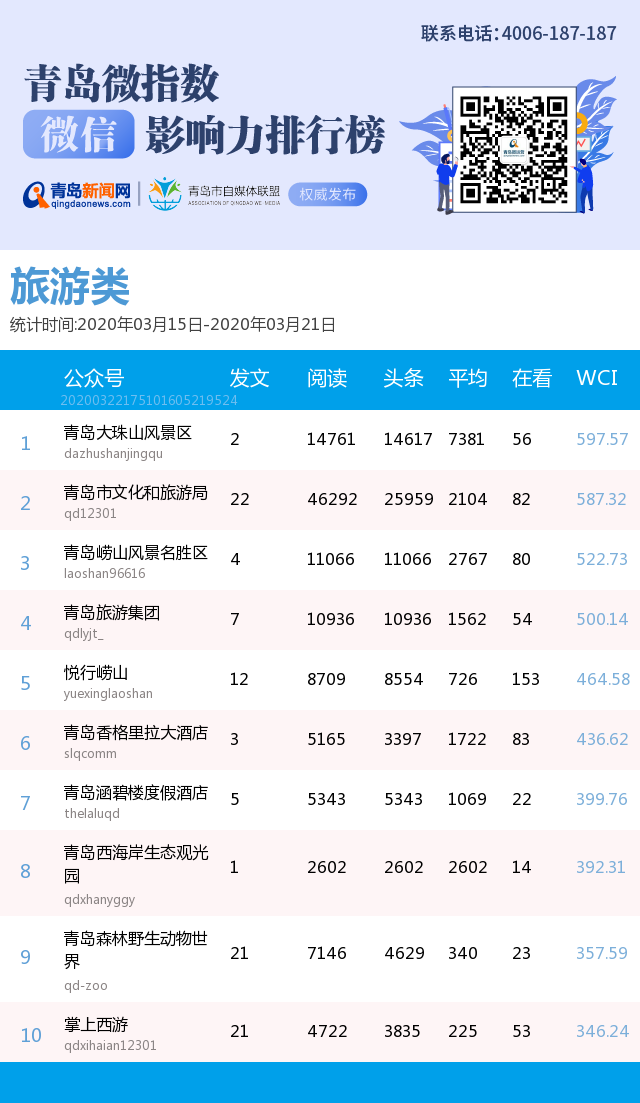Sort by the 阅读 column header
The height and width of the screenshot is (1103, 640).
click(326, 378)
